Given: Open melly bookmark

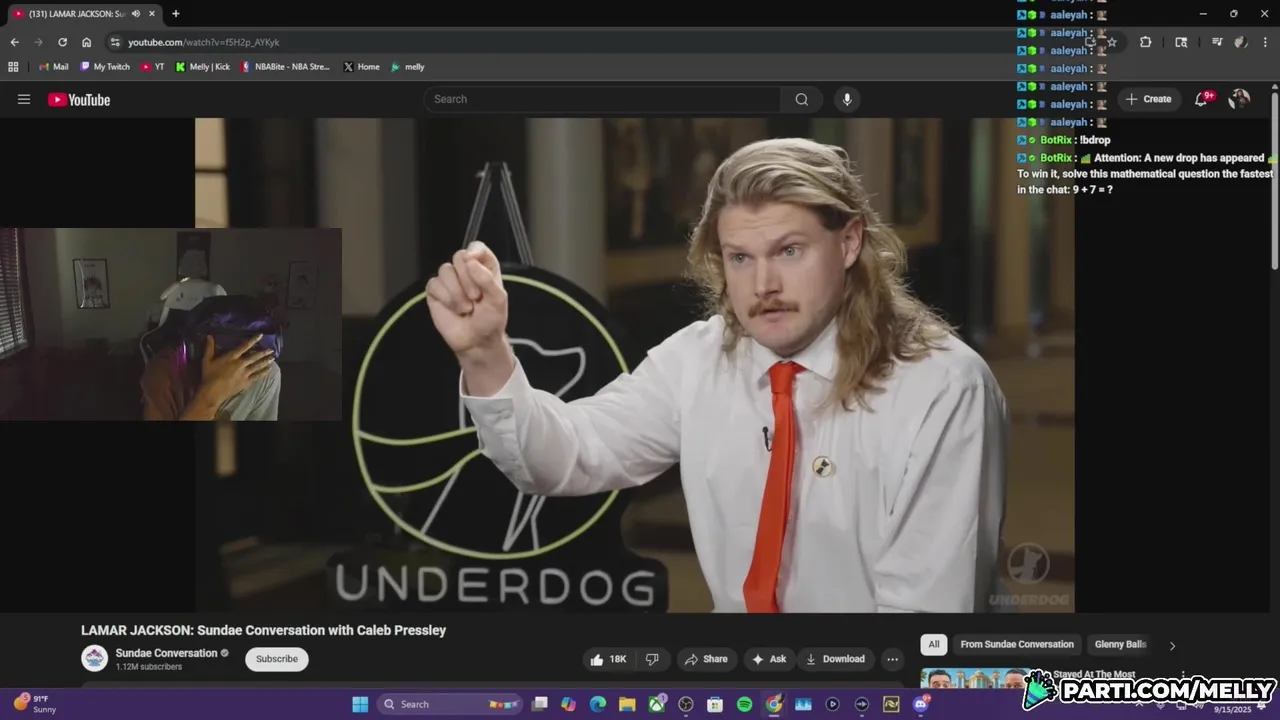Looking at the screenshot, I should click(408, 67).
